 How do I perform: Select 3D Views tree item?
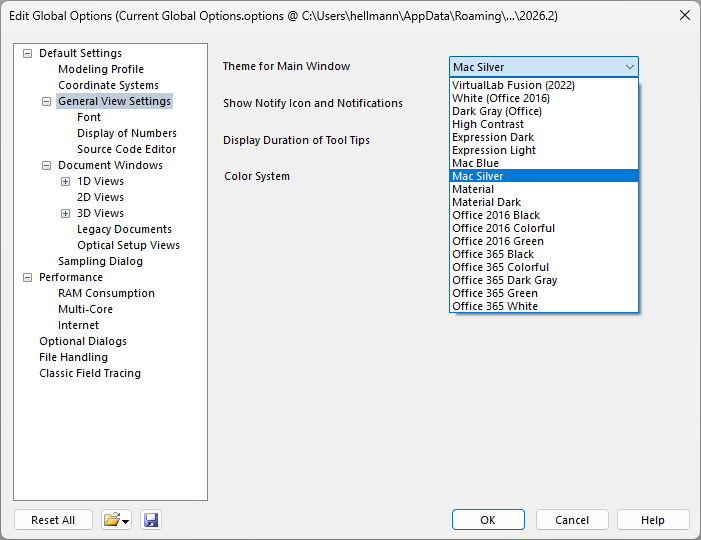tap(101, 213)
